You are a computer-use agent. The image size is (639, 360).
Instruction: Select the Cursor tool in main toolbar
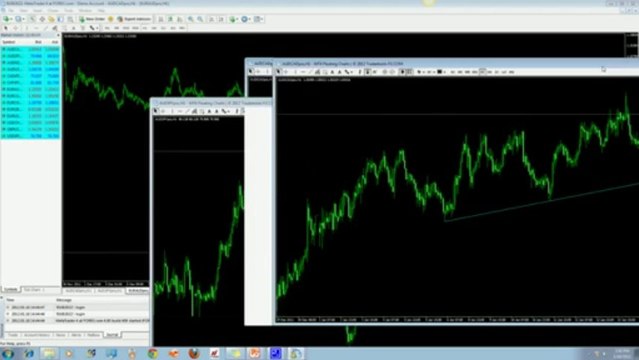coord(6,28)
